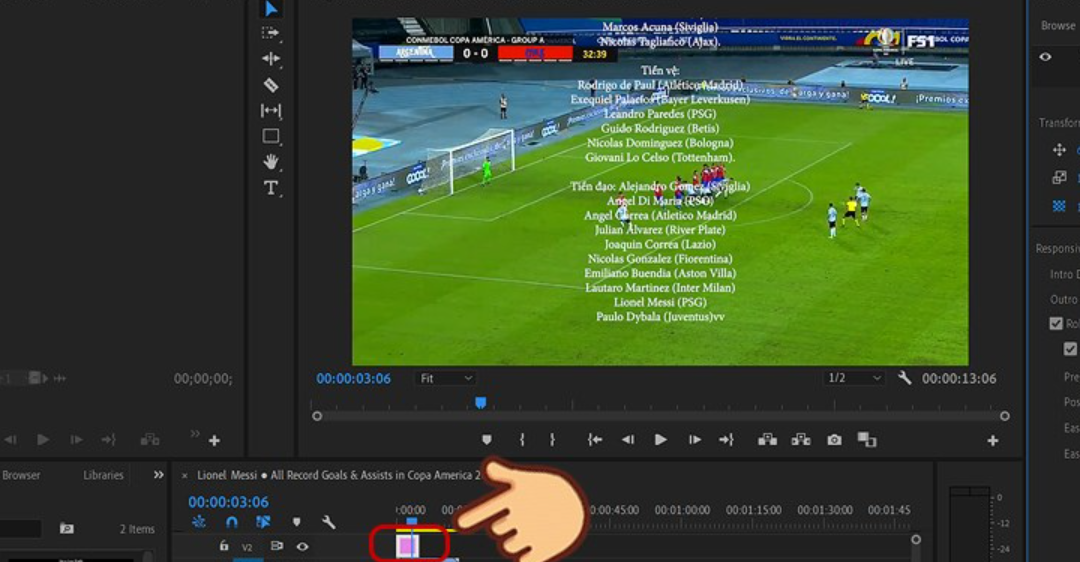The image size is (1080, 562).
Task: Click left handle of Program Monitor zoom scrollbar
Action: (317, 416)
